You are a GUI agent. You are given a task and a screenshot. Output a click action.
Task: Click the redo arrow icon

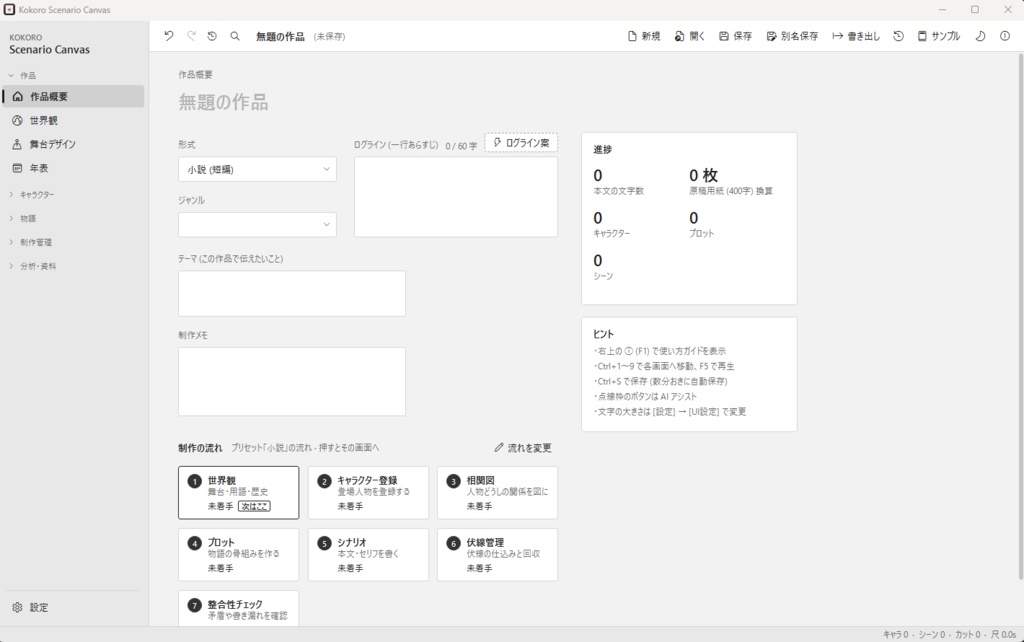pyautogui.click(x=191, y=37)
